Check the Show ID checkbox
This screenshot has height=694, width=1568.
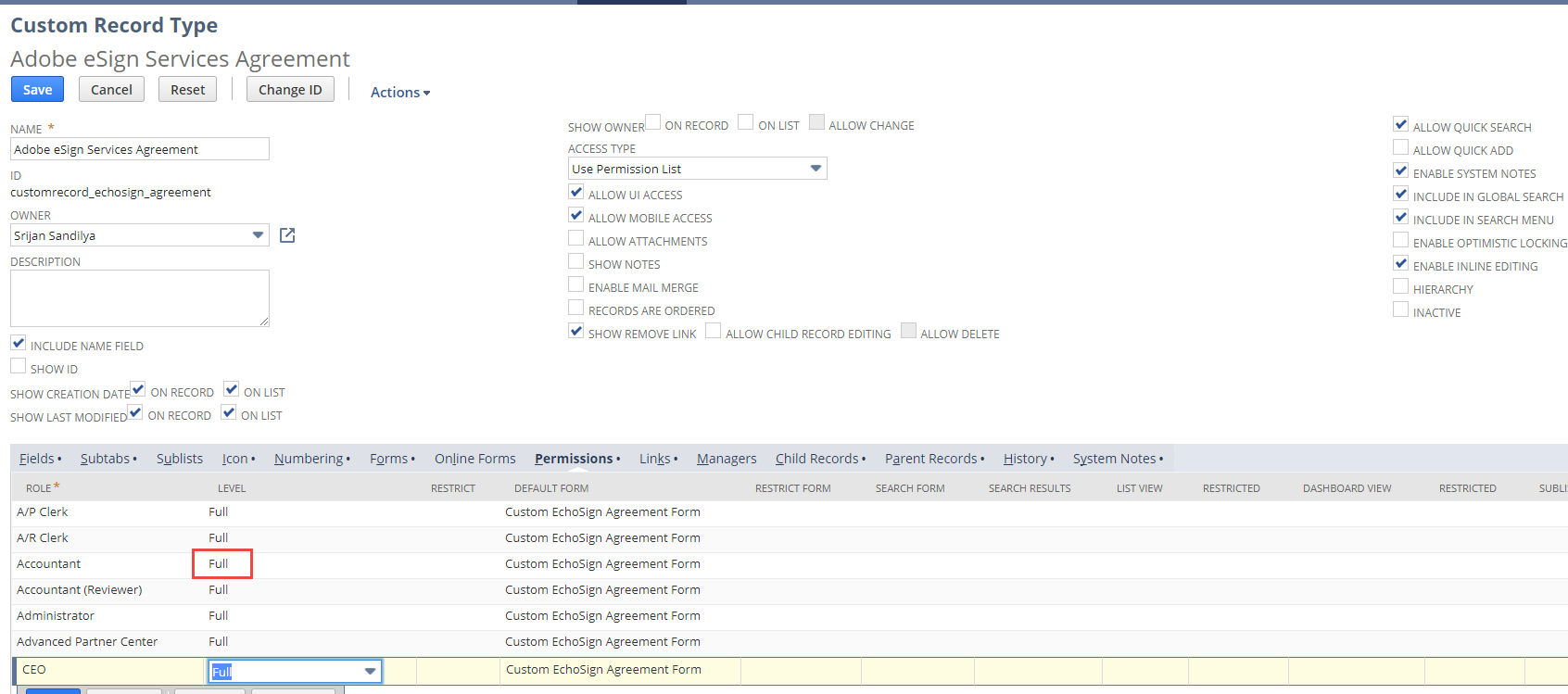[19, 367]
